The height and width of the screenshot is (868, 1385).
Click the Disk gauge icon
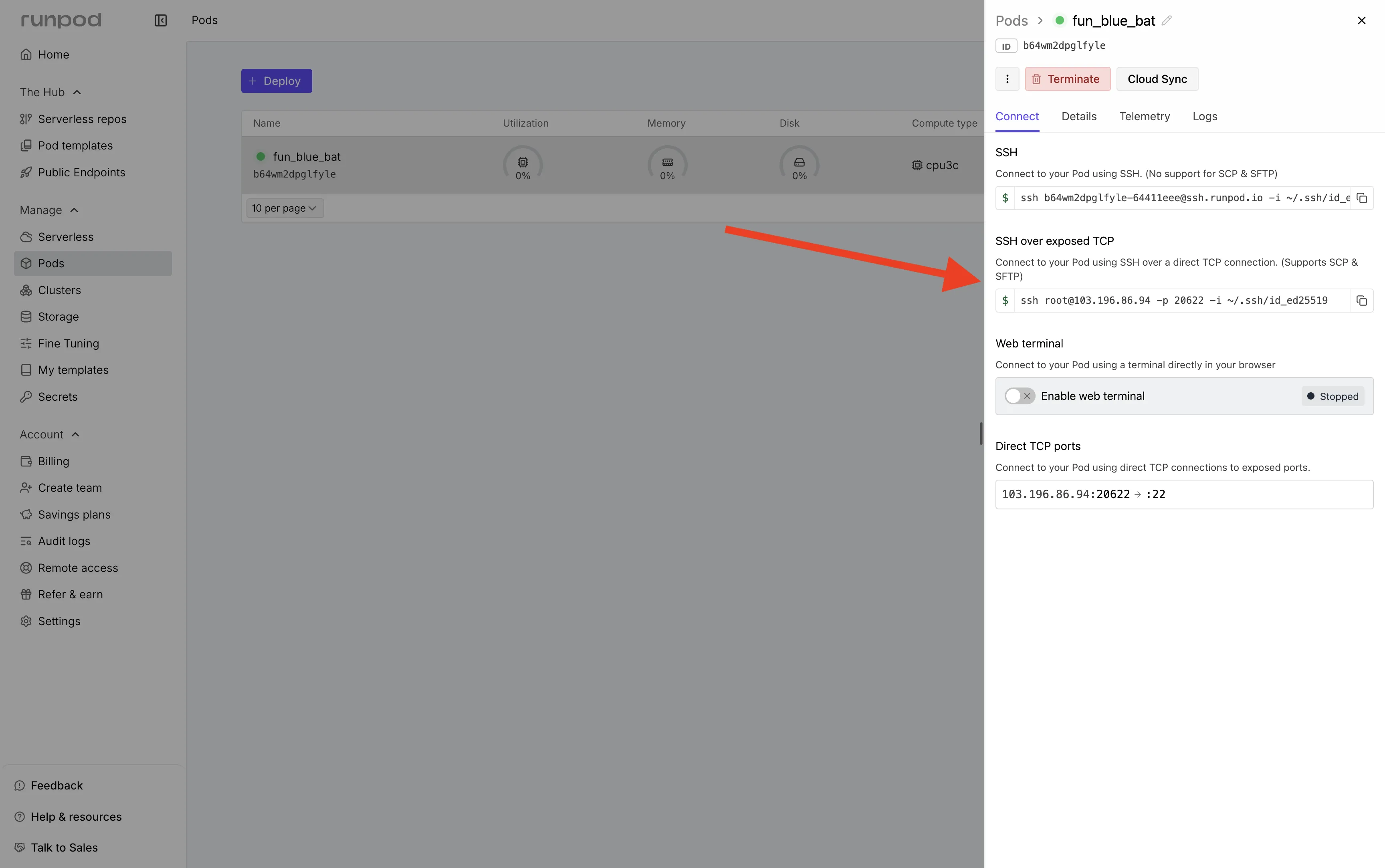[x=800, y=162]
